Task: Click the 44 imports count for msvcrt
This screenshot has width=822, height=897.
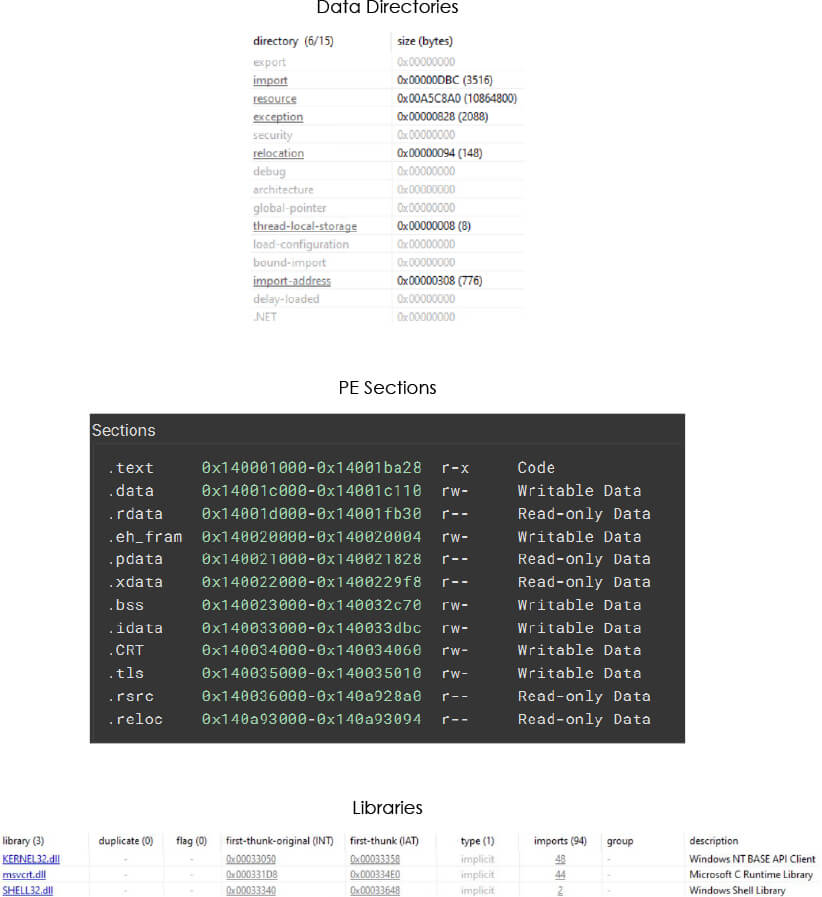Action: coord(560,875)
